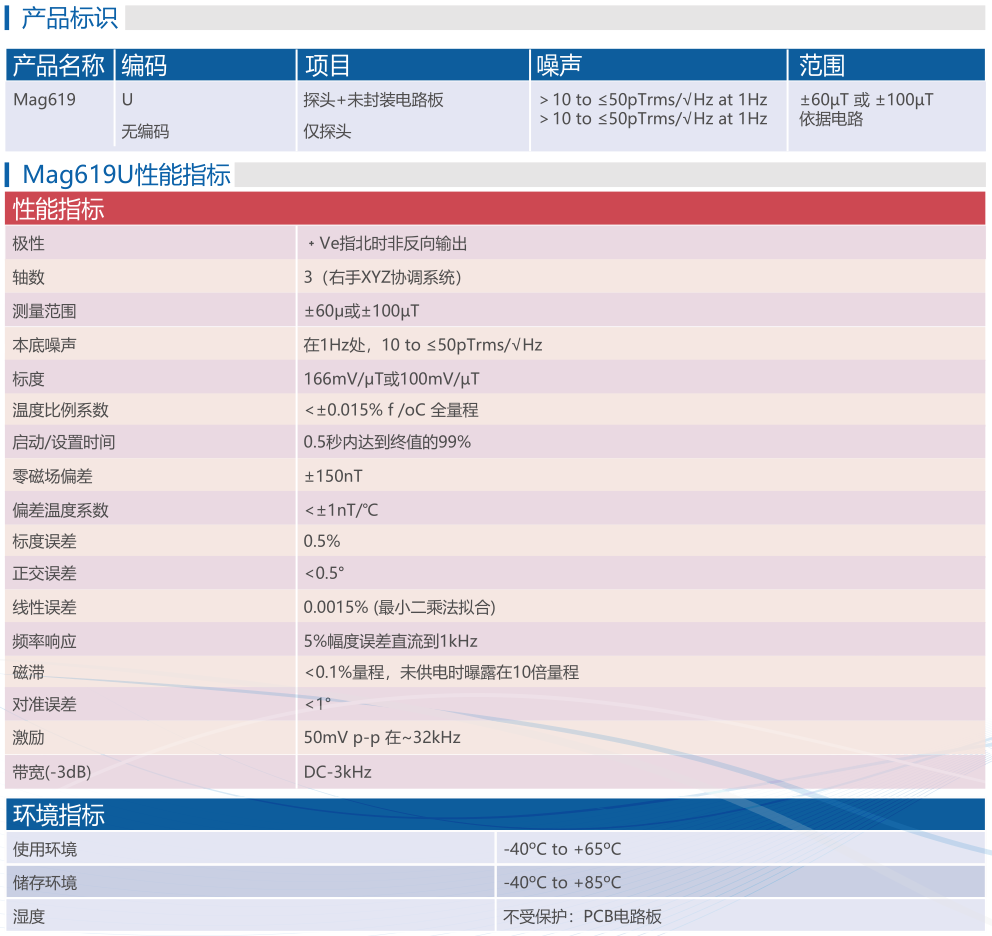Select the "正交误差" row label

tap(44, 573)
